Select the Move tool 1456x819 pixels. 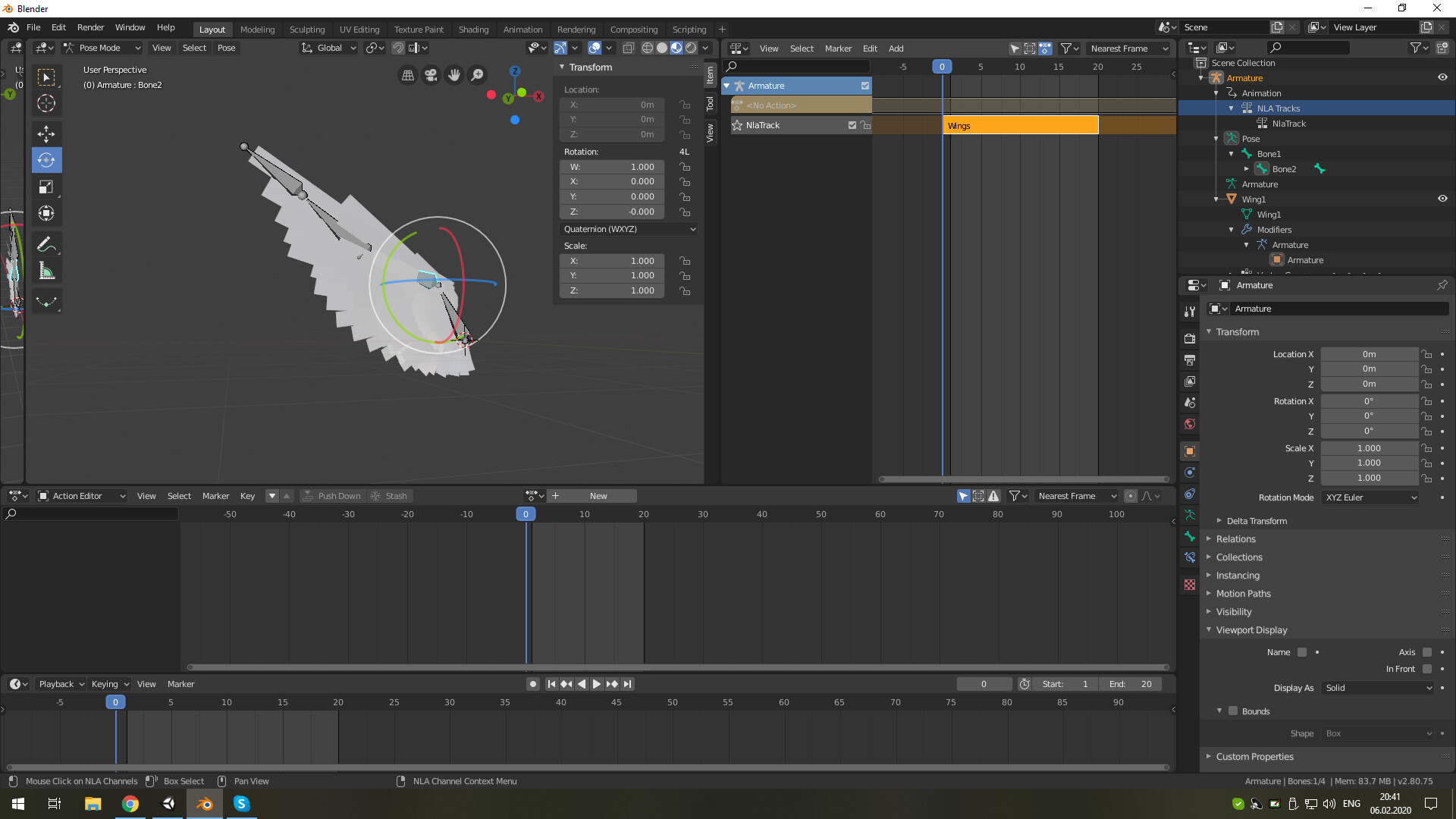pos(46,134)
